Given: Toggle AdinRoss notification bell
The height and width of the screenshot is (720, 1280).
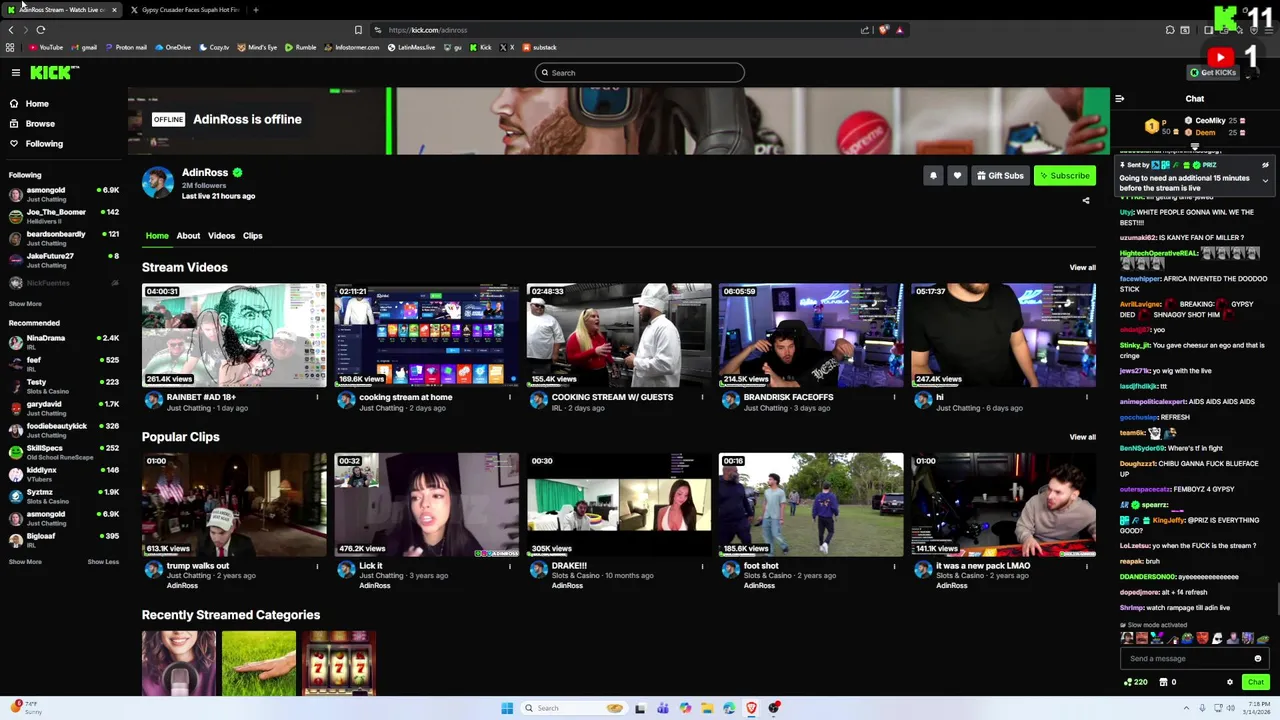Looking at the screenshot, I should tap(933, 176).
